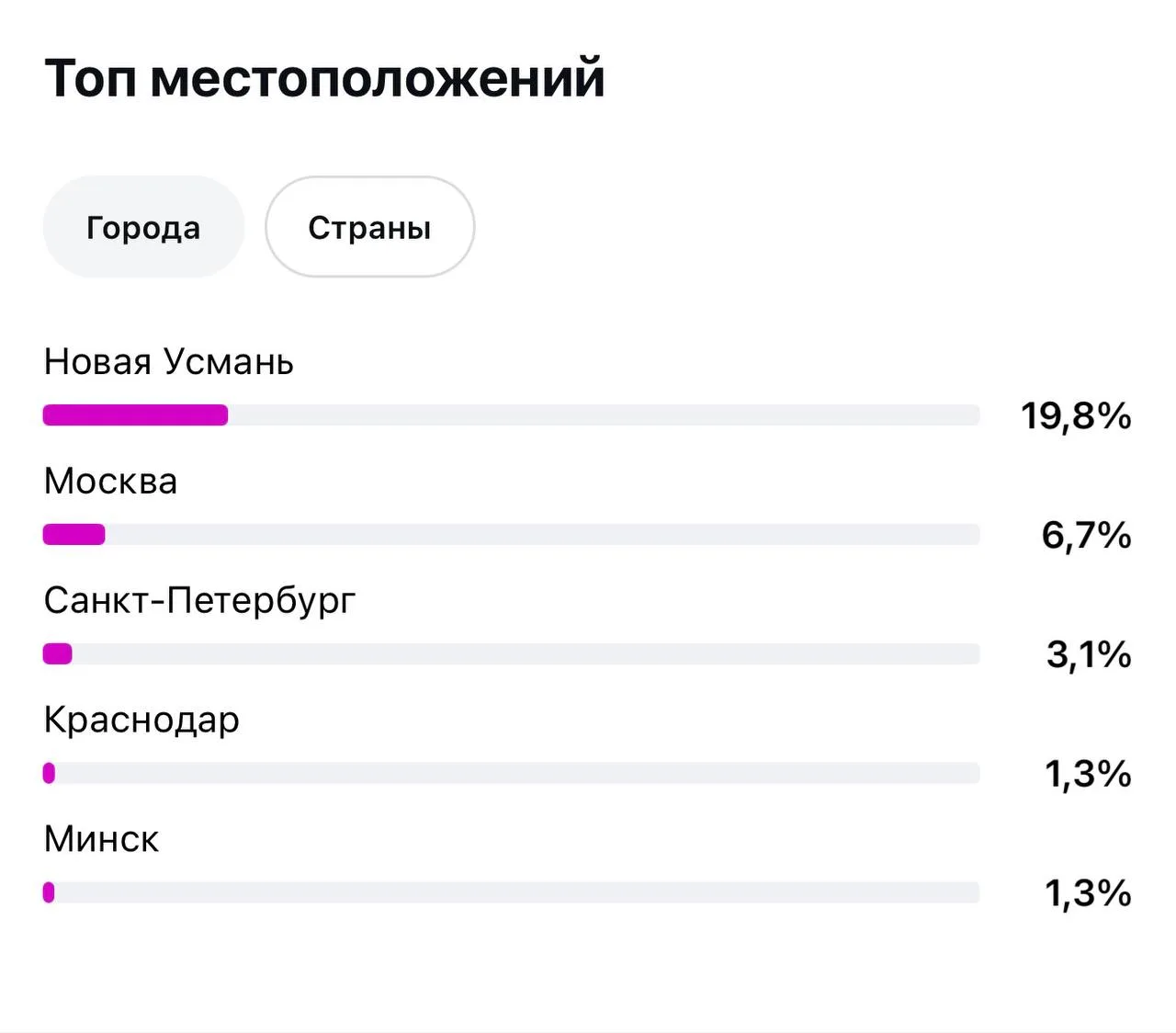Click the magenta bar for Новая Усмань
This screenshot has height=1033, width=1176.
pyautogui.click(x=135, y=415)
